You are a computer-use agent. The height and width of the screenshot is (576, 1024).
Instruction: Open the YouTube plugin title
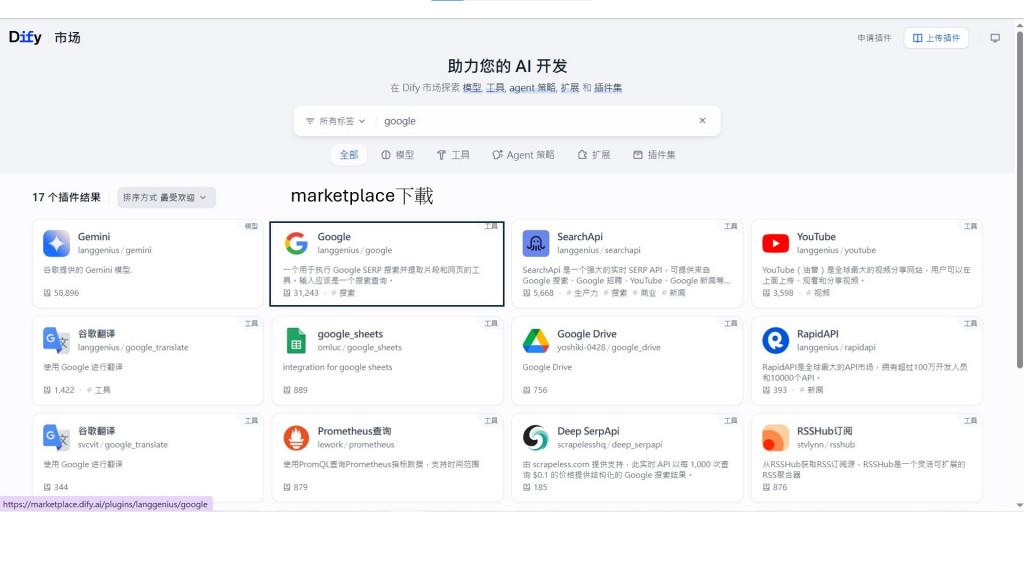816,236
